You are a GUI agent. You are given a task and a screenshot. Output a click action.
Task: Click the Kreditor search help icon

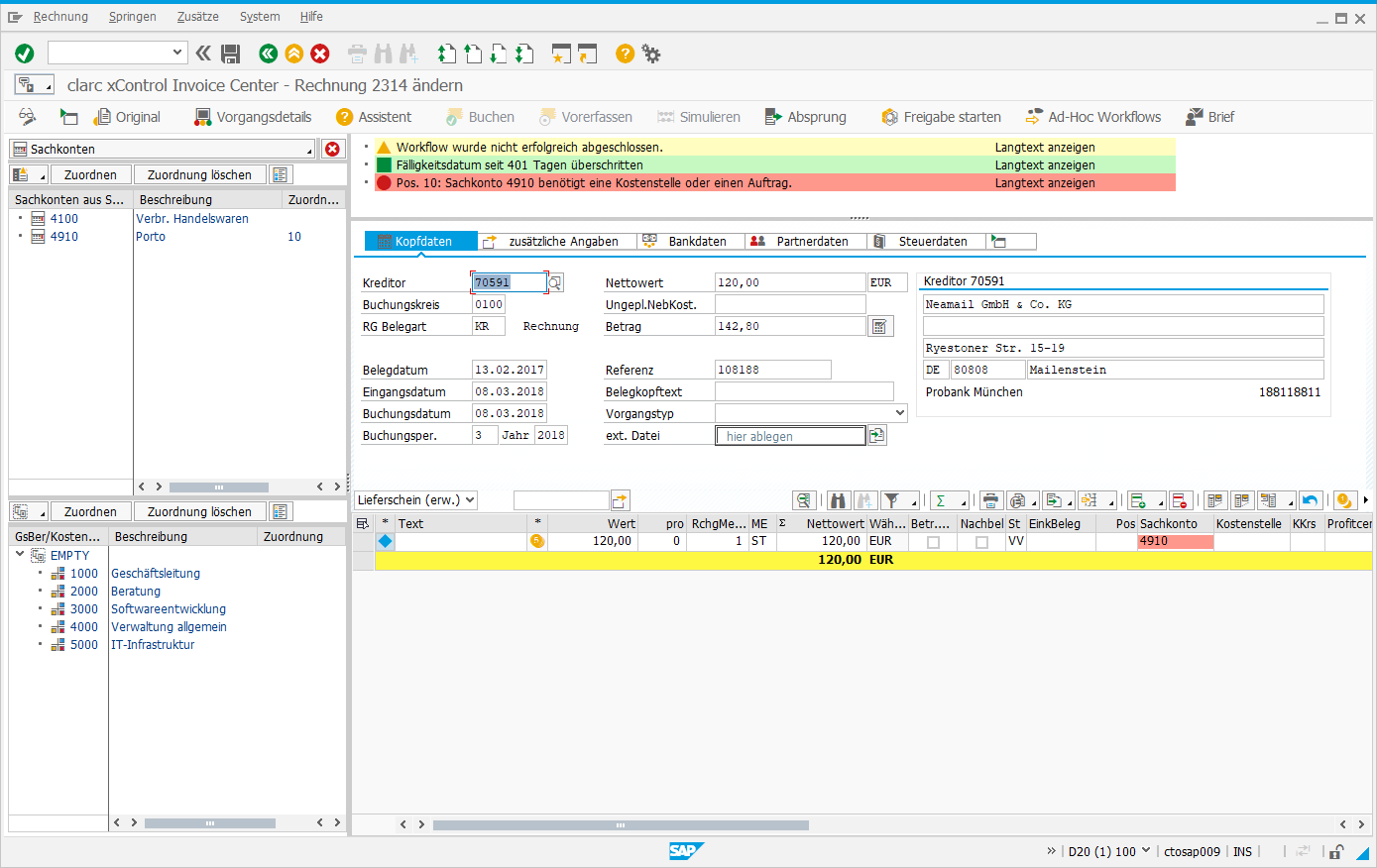[x=555, y=283]
